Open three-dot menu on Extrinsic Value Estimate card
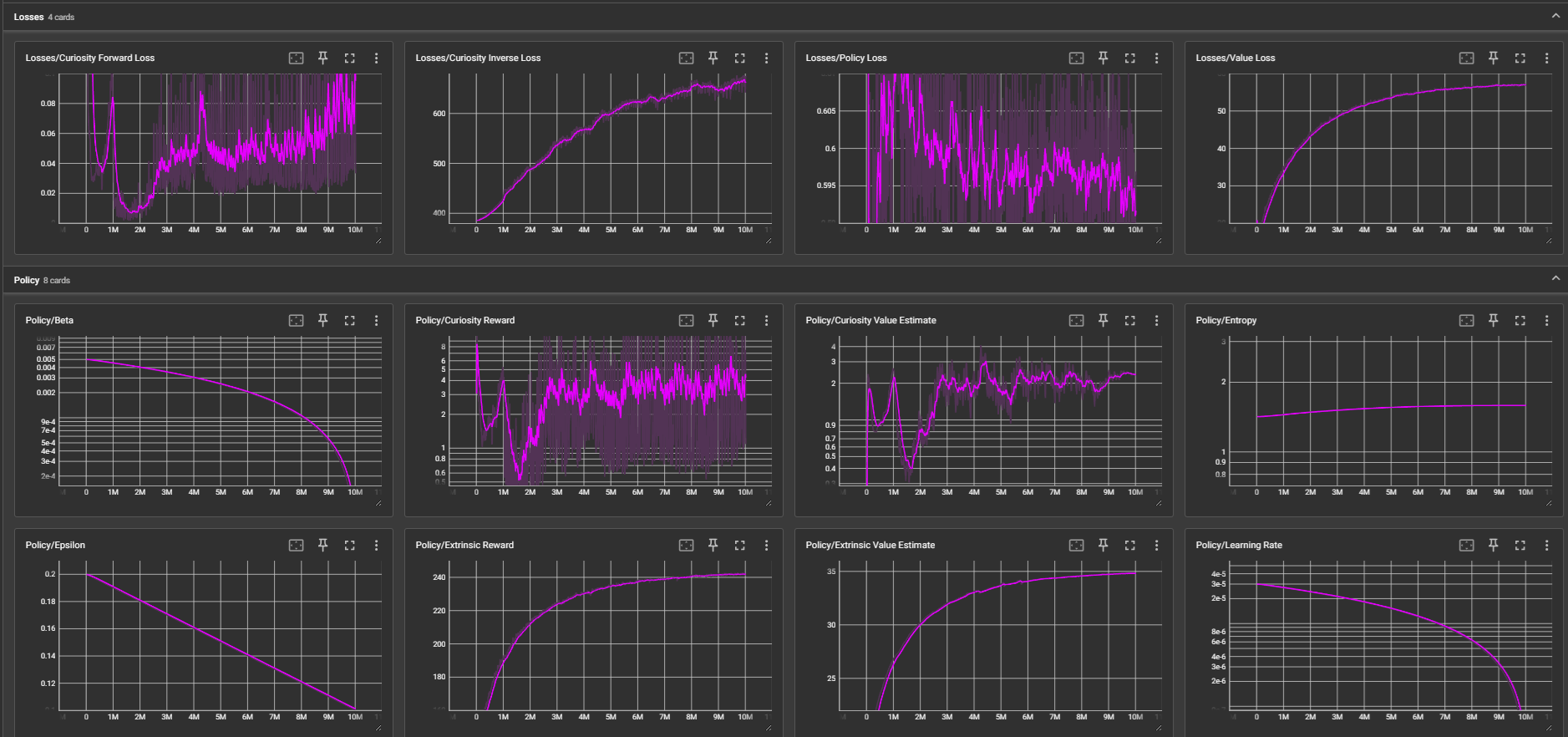1568x737 pixels. click(x=1156, y=545)
